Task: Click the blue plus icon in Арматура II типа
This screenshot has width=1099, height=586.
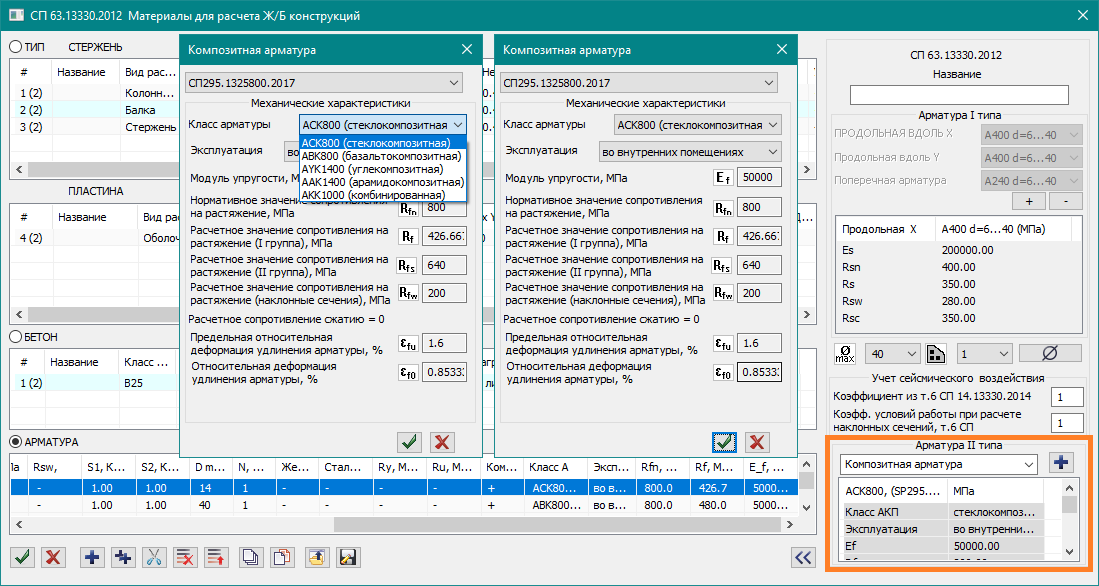Action: click(1061, 463)
